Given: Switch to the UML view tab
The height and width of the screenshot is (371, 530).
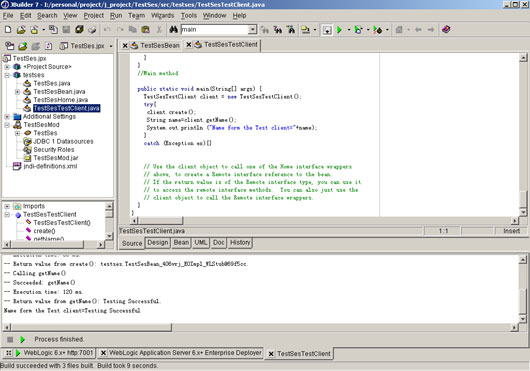Looking at the screenshot, I should 200,243.
